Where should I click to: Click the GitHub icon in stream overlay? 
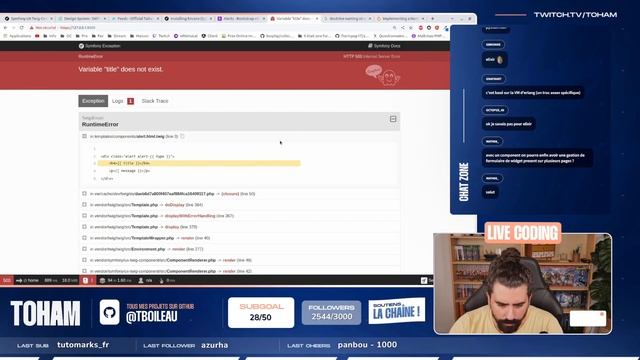[x=109, y=313]
